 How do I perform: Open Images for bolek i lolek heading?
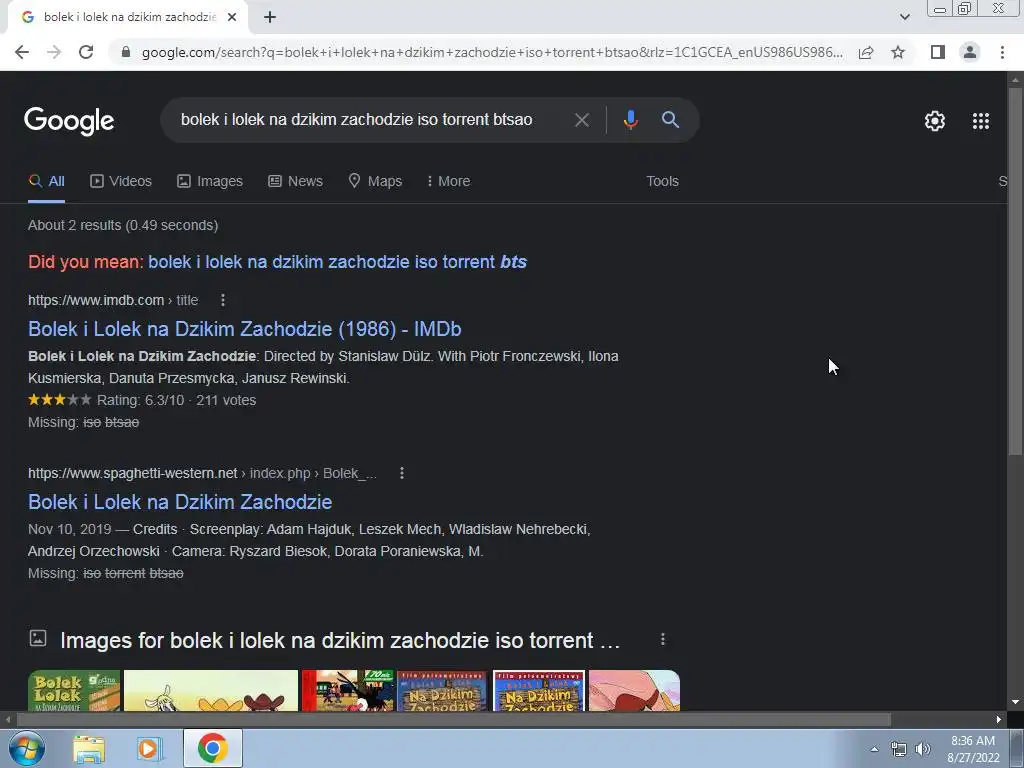click(x=340, y=641)
